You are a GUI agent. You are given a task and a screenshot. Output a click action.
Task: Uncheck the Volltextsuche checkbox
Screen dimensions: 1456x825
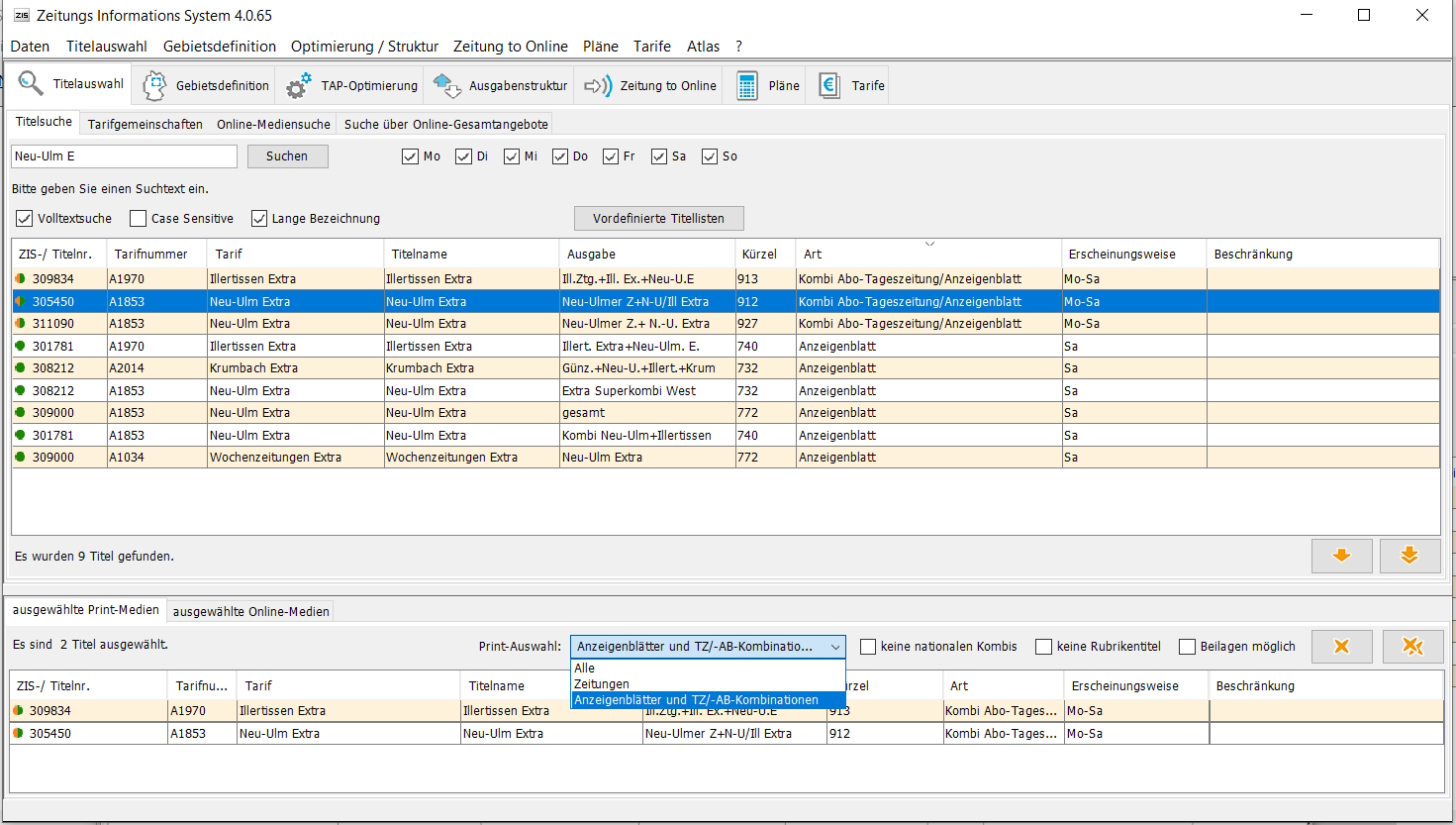(25, 219)
